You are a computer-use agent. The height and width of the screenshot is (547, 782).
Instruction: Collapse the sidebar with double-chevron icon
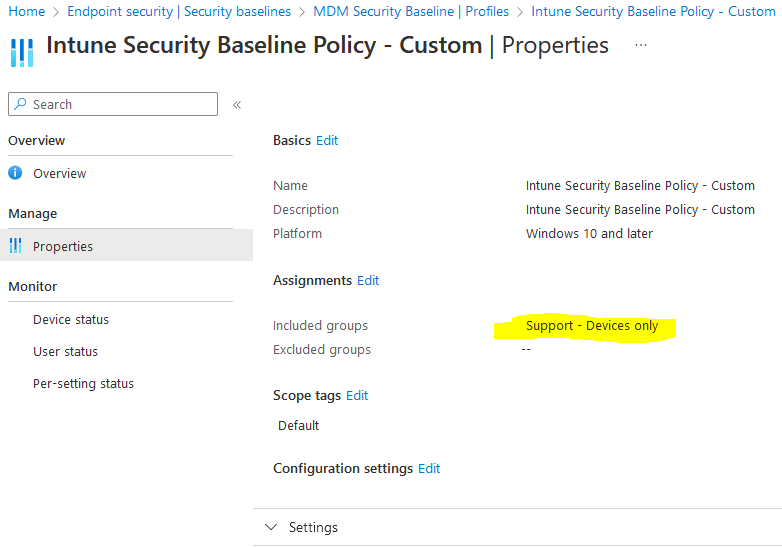[x=237, y=105]
